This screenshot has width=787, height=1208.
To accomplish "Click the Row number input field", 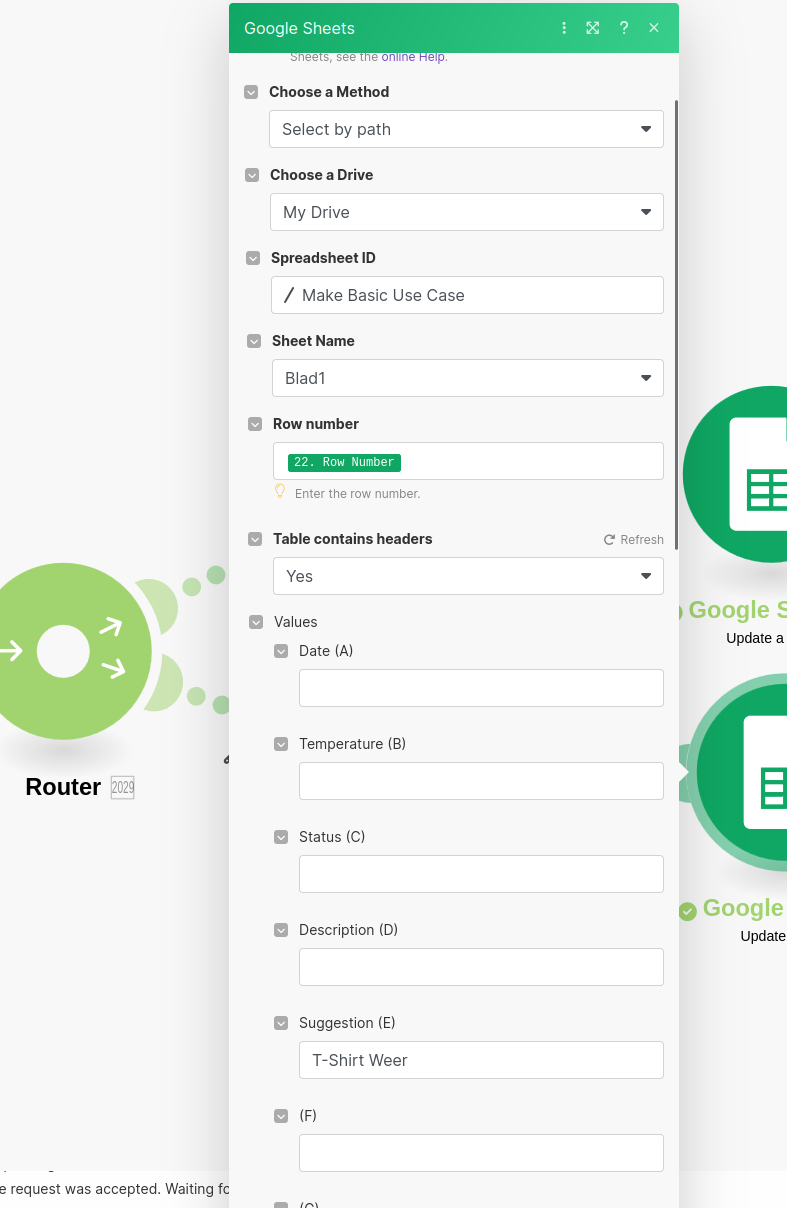I will pos(468,461).
